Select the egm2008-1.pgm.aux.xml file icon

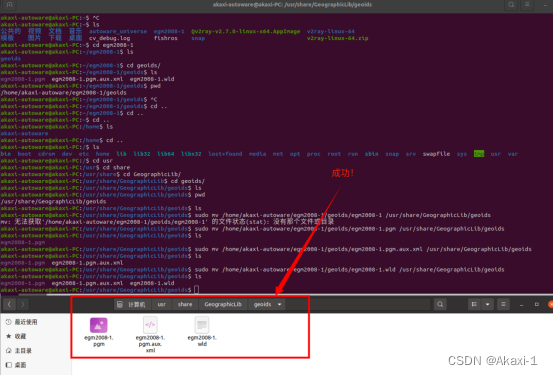pyautogui.click(x=150, y=325)
